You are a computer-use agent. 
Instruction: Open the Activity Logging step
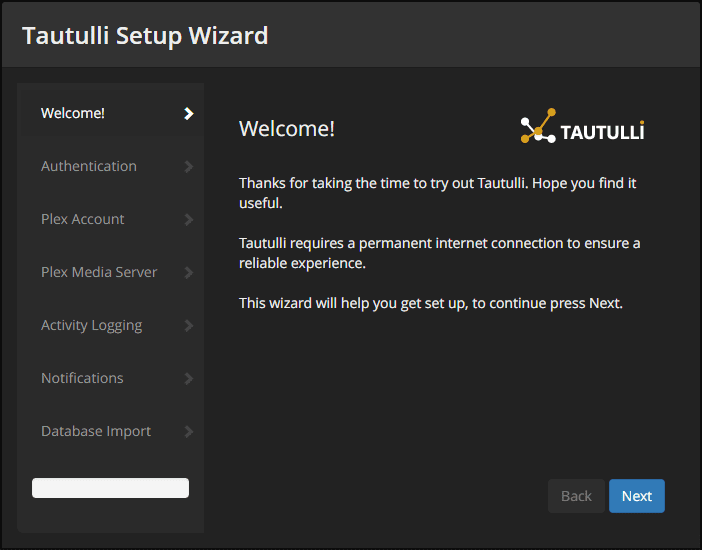(x=91, y=325)
